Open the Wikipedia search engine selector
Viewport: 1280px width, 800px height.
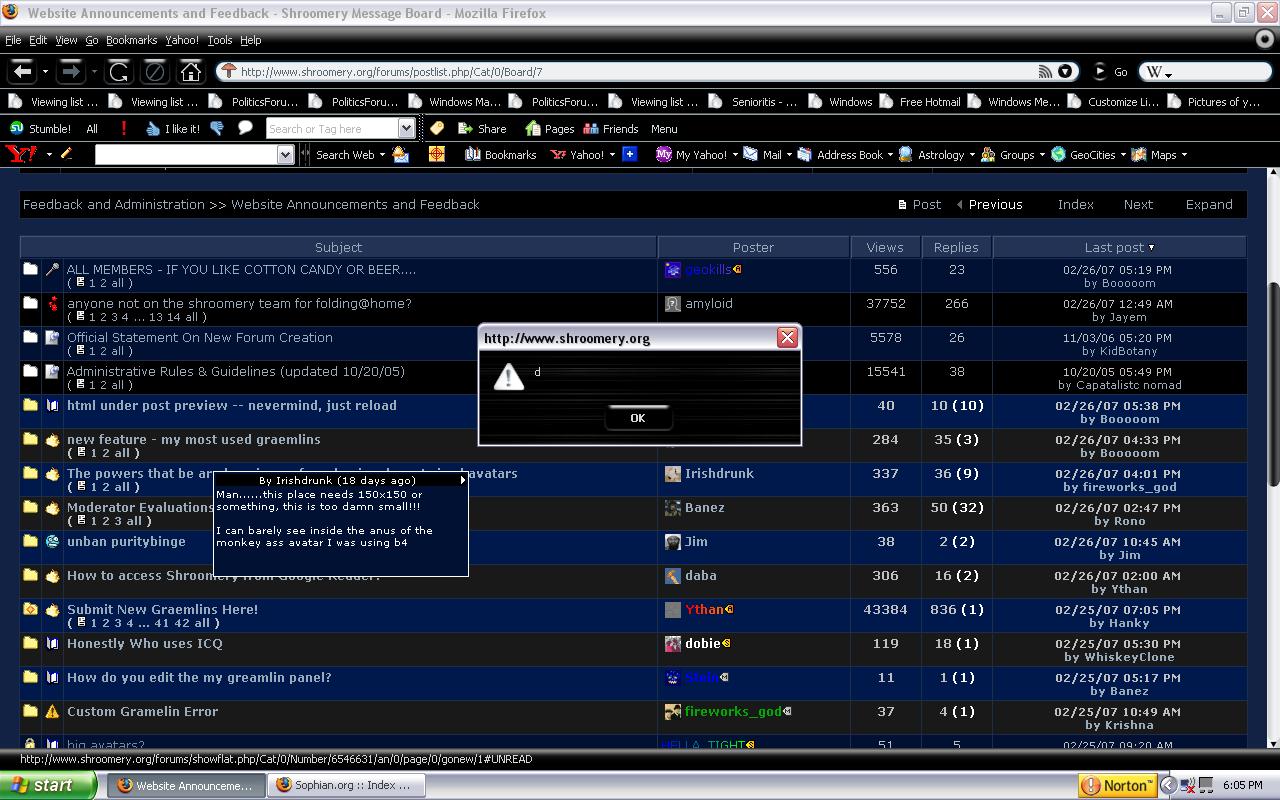coord(1158,72)
